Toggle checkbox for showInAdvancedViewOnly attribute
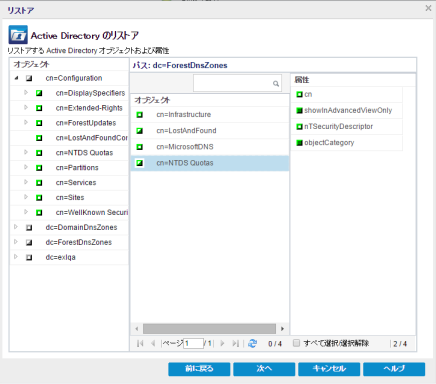The image size is (436, 384). pos(299,111)
